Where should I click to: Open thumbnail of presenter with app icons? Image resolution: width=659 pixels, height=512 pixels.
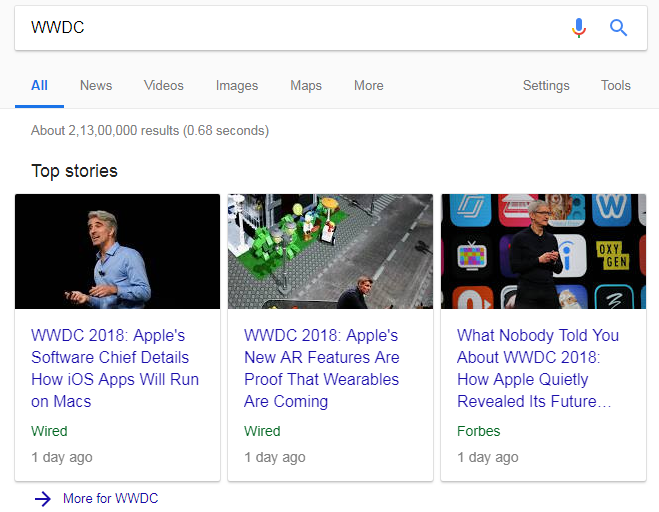click(543, 251)
